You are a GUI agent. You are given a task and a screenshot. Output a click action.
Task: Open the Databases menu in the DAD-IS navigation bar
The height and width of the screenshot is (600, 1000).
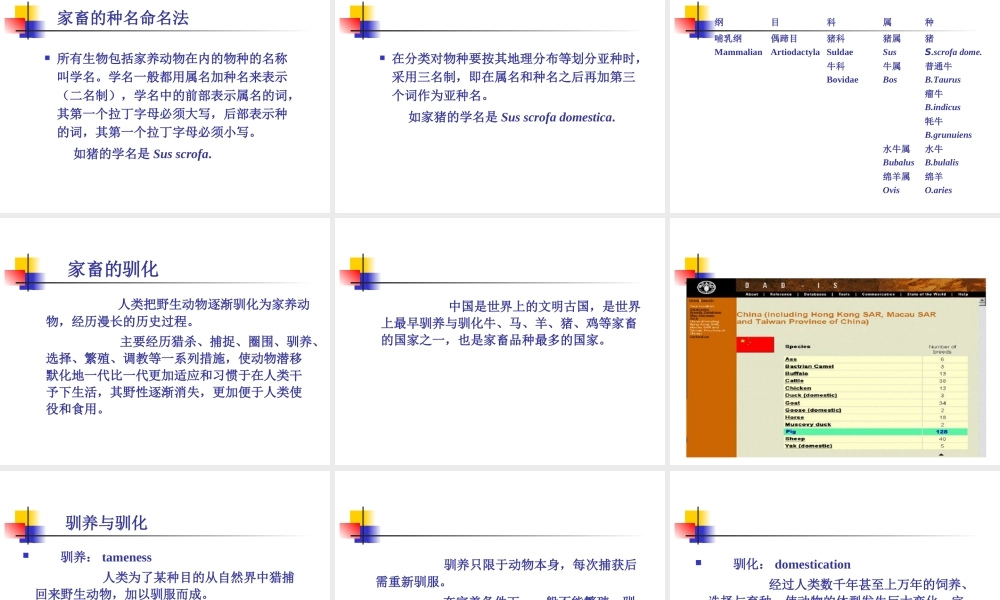pos(817,295)
